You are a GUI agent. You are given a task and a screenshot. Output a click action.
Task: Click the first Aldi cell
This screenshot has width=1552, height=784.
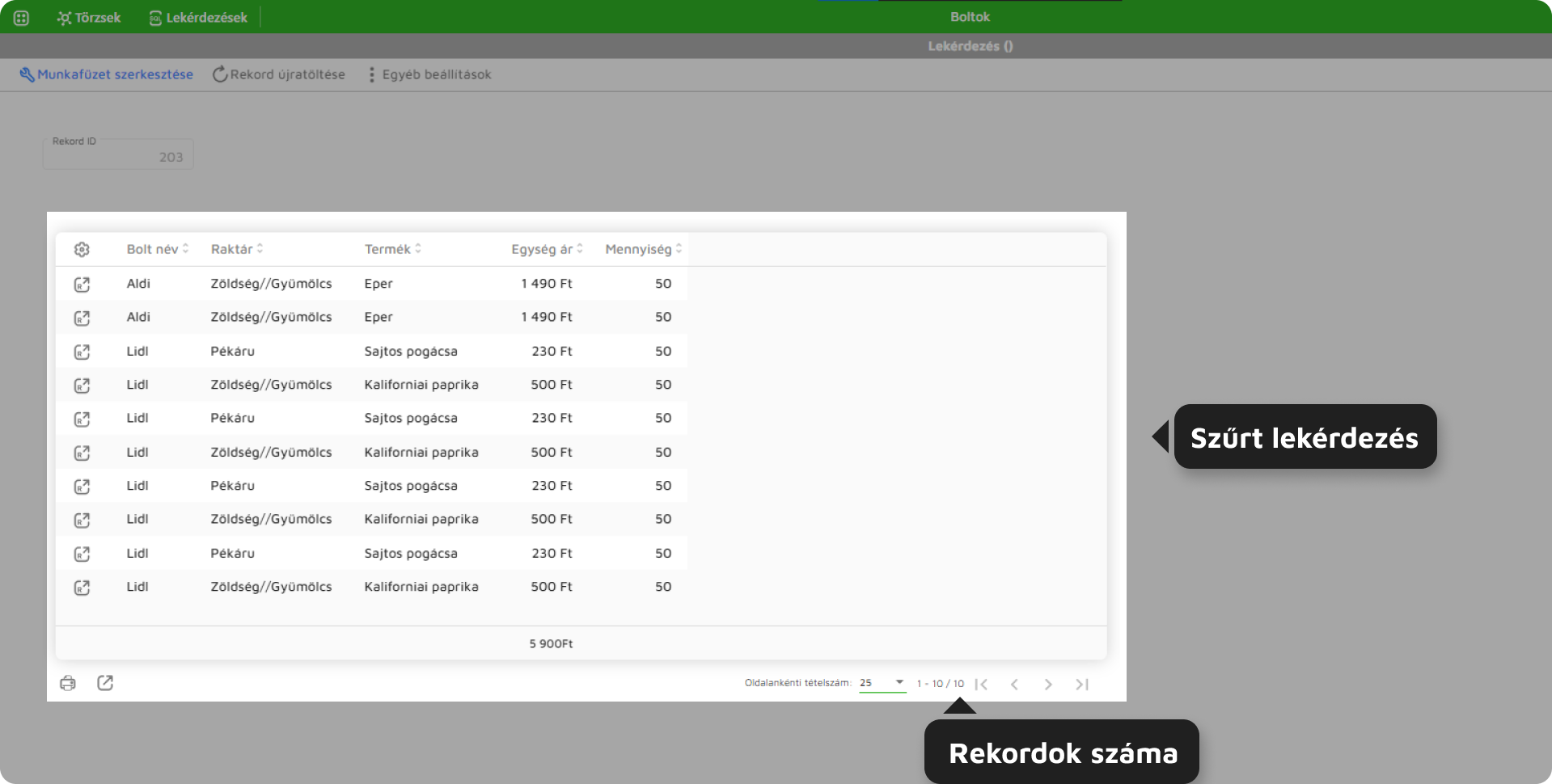[x=138, y=284]
